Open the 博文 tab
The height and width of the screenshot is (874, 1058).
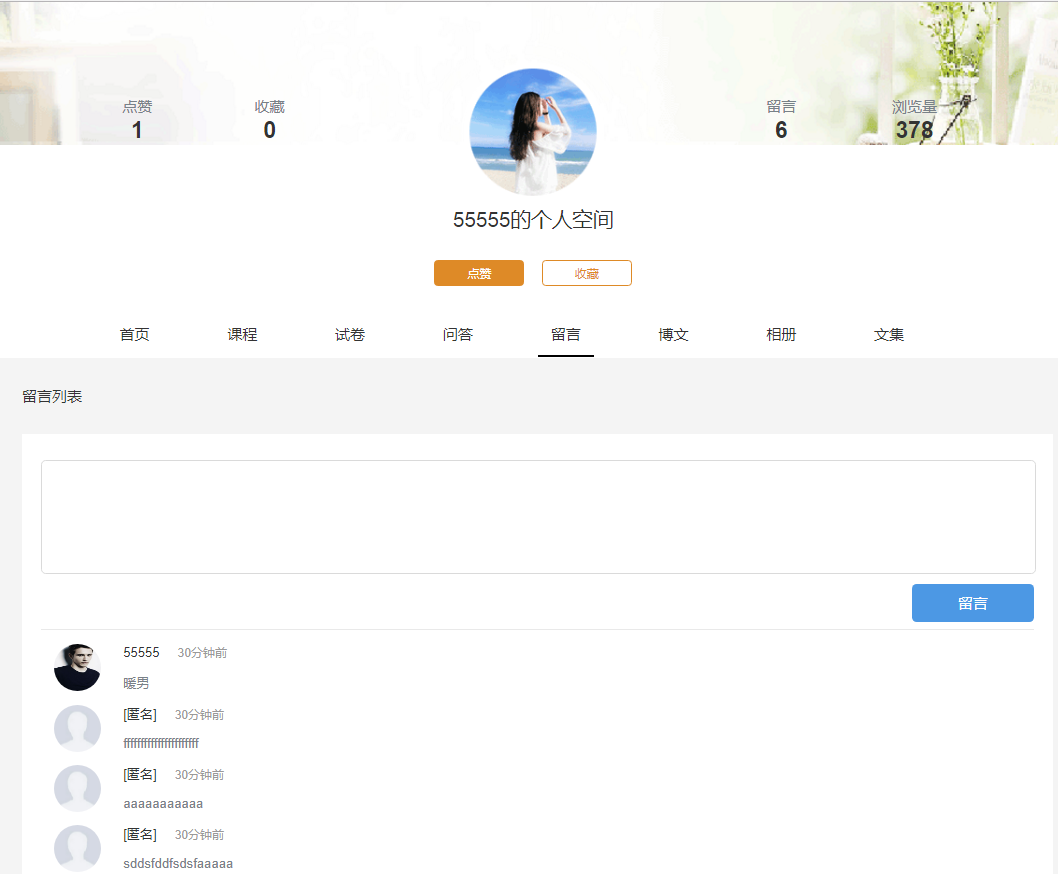click(x=673, y=335)
